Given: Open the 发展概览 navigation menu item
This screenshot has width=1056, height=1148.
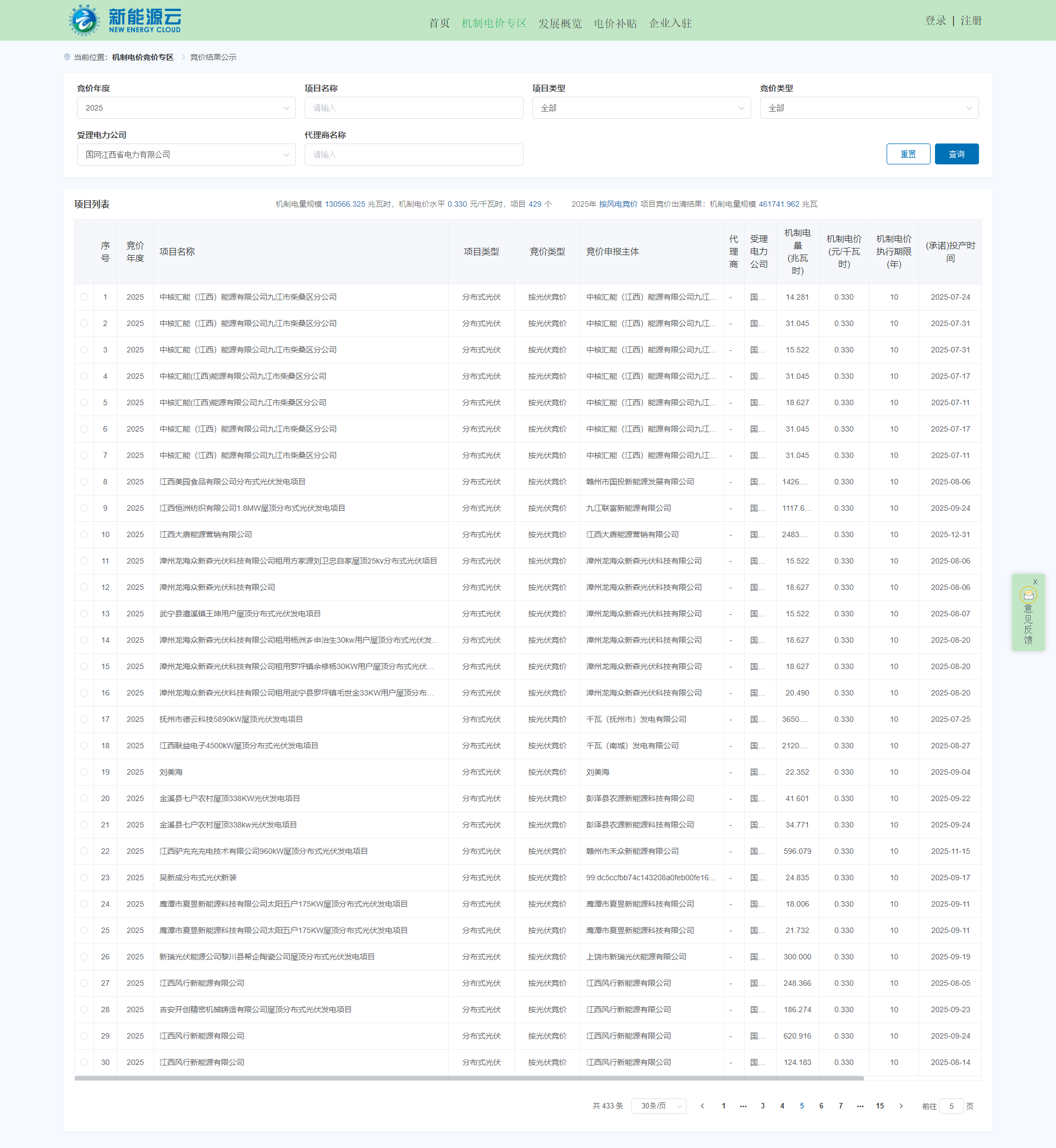Looking at the screenshot, I should (x=559, y=24).
